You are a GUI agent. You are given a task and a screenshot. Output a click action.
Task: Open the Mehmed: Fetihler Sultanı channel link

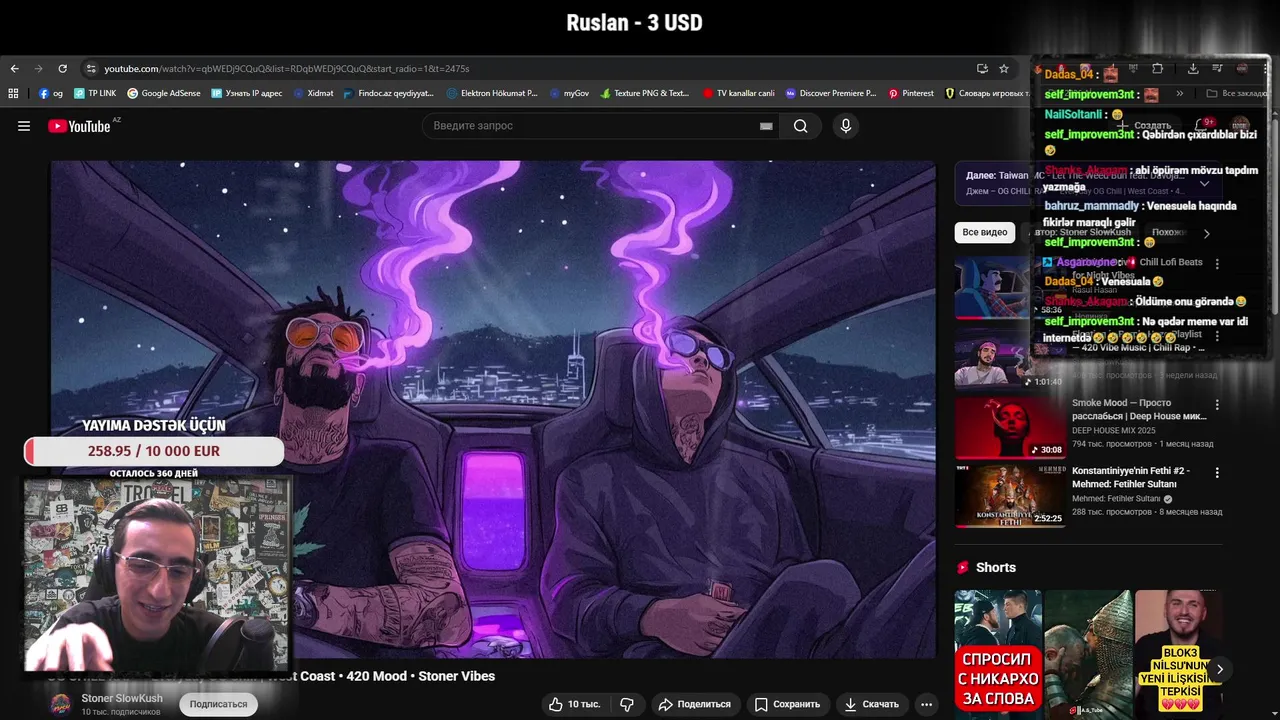pyautogui.click(x=1116, y=498)
